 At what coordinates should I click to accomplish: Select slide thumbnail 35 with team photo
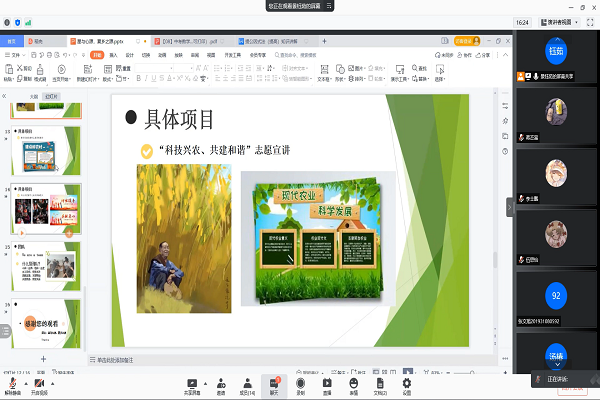pyautogui.click(x=46, y=266)
